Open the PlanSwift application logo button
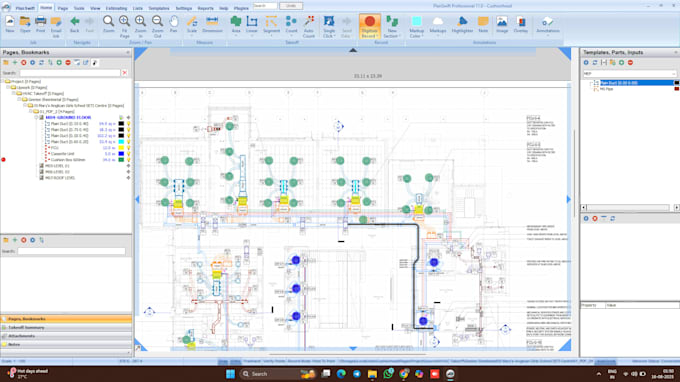Screen dimensions: 680x382 (x=6, y=7)
